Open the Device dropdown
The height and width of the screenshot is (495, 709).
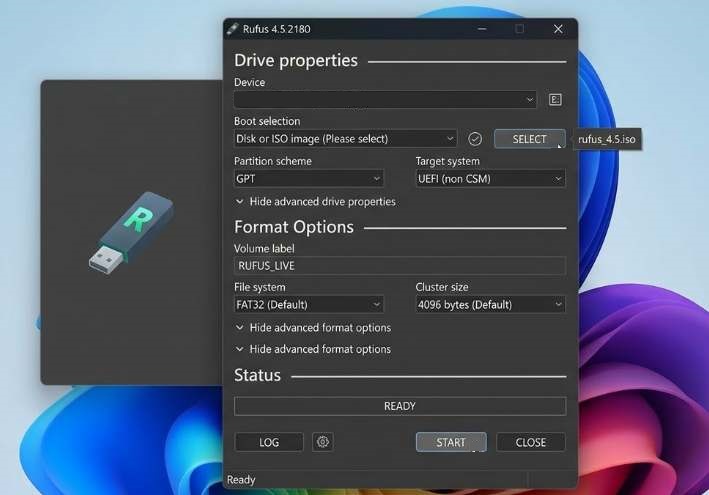pos(385,100)
